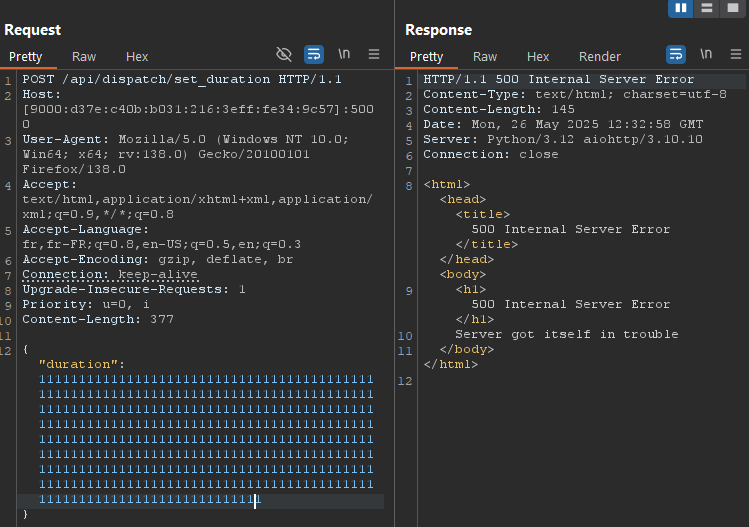This screenshot has width=749, height=527.
Task: Click the "duration" JSON key
Action: point(78,364)
